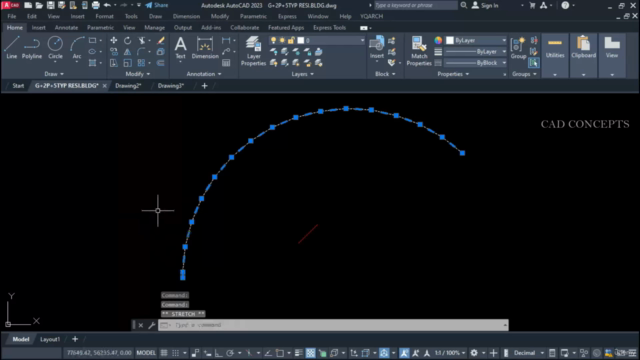
Task: Click the Save icon in the quick access toolbar
Action: tap(51, 5)
